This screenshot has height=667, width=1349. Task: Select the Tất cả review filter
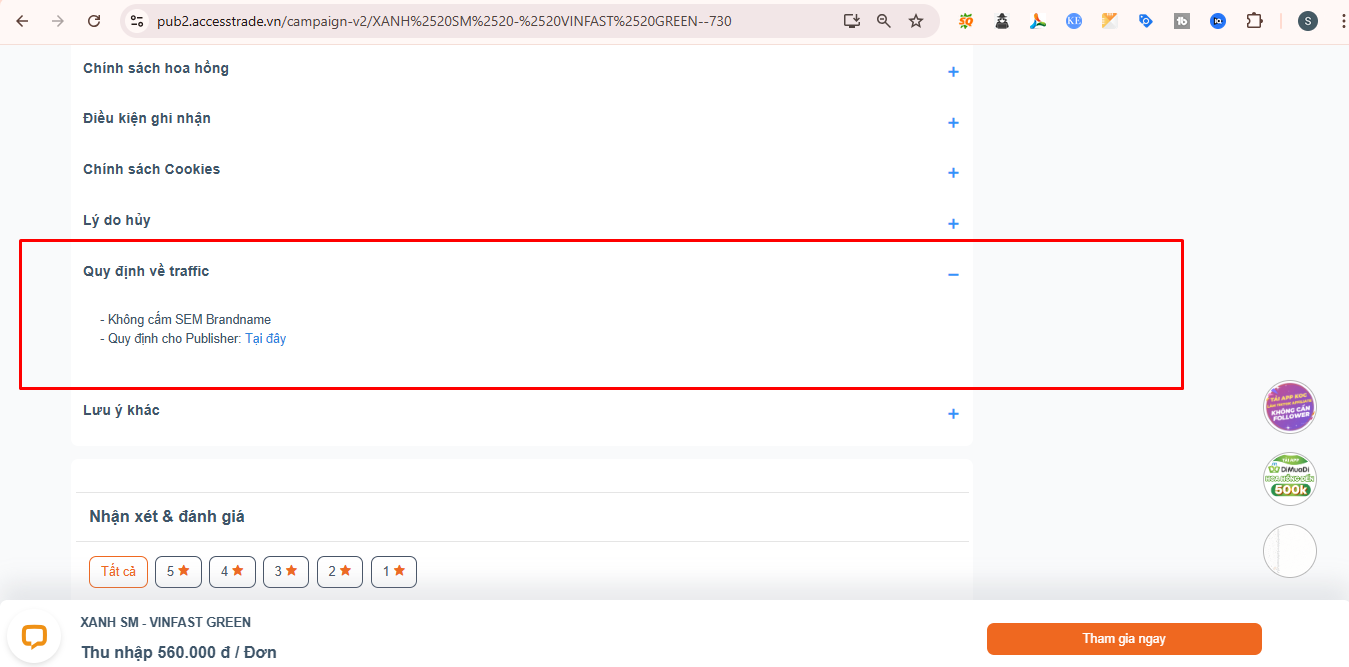click(x=119, y=572)
